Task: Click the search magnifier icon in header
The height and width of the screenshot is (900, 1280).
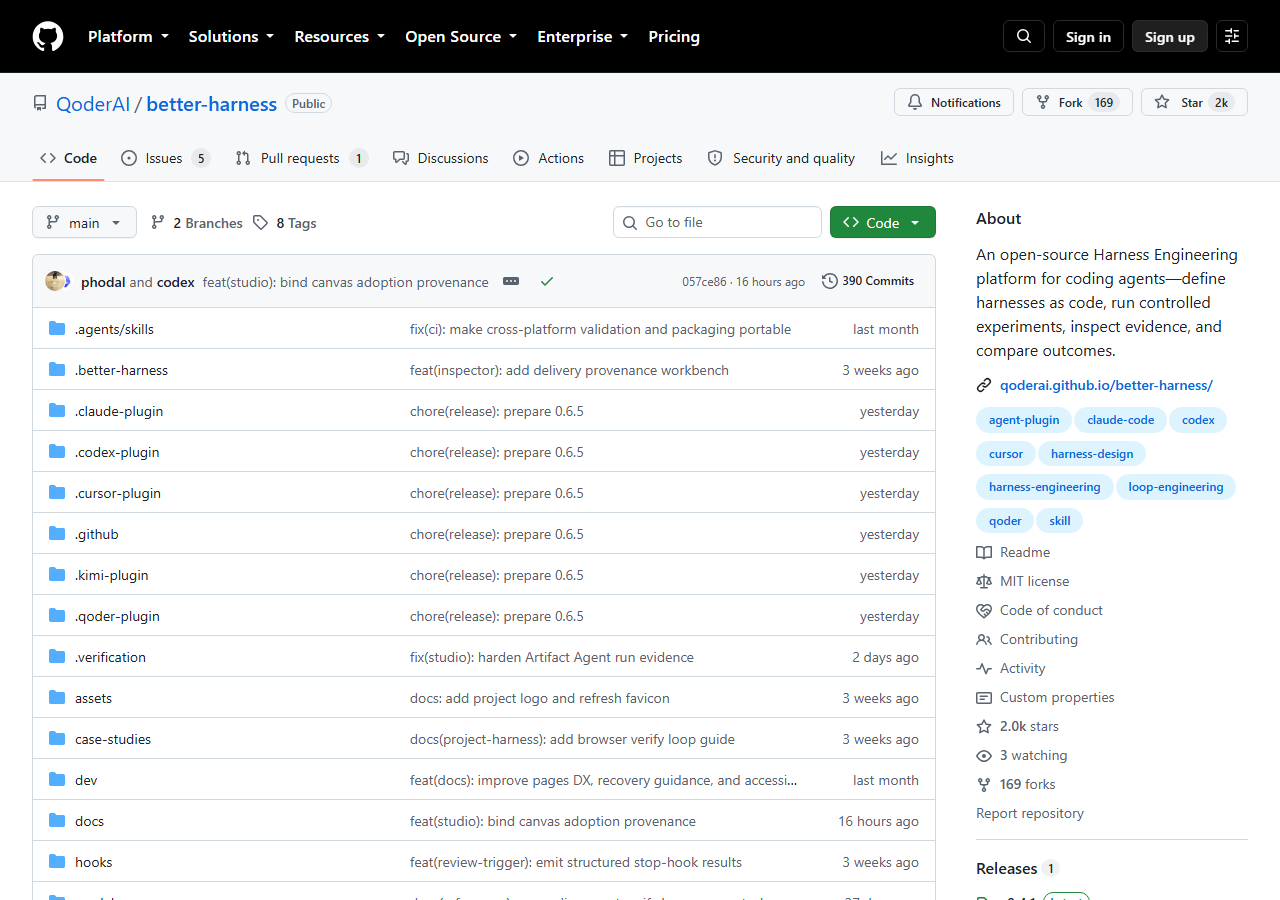Action: point(1024,37)
